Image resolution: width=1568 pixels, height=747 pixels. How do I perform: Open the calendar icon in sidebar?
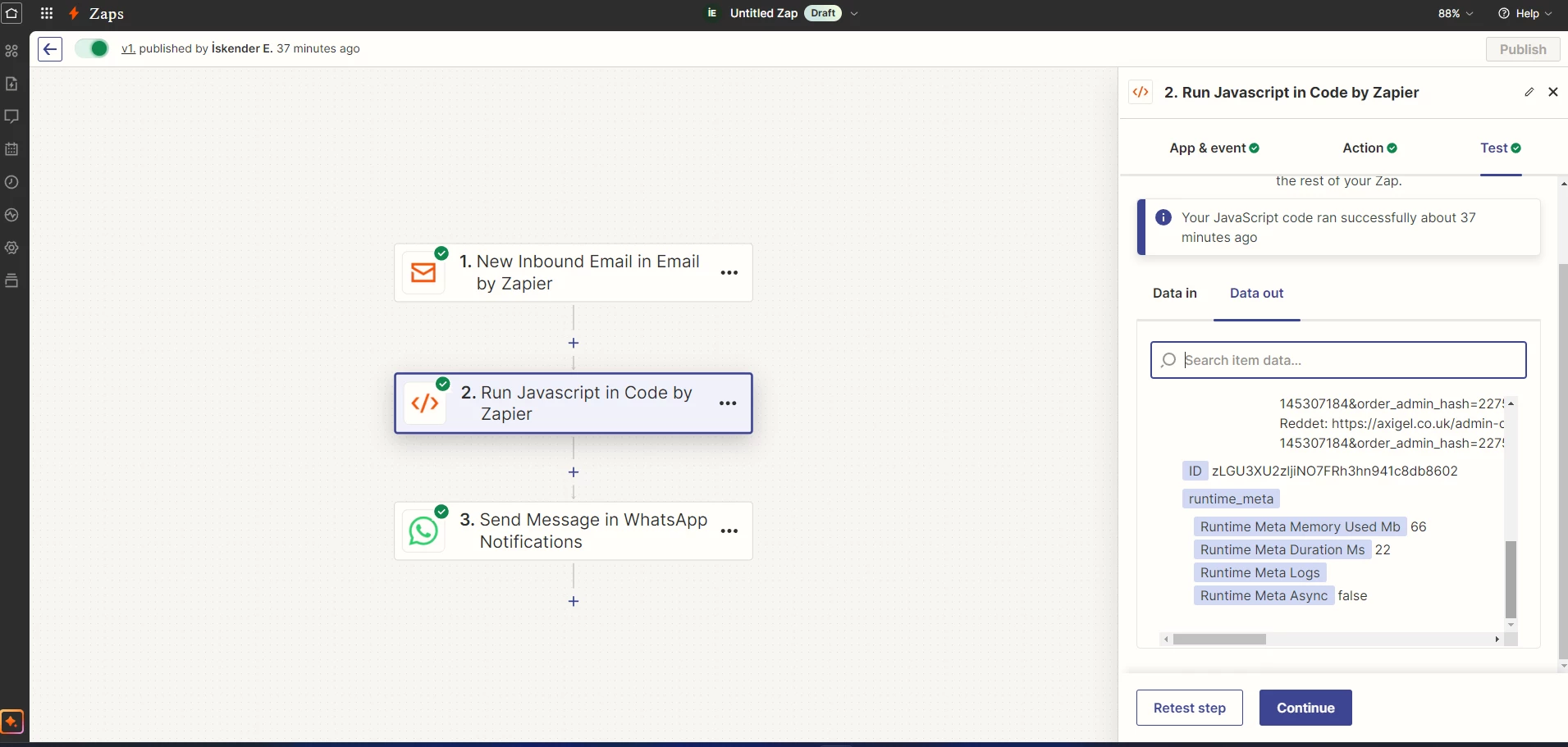coord(11,149)
